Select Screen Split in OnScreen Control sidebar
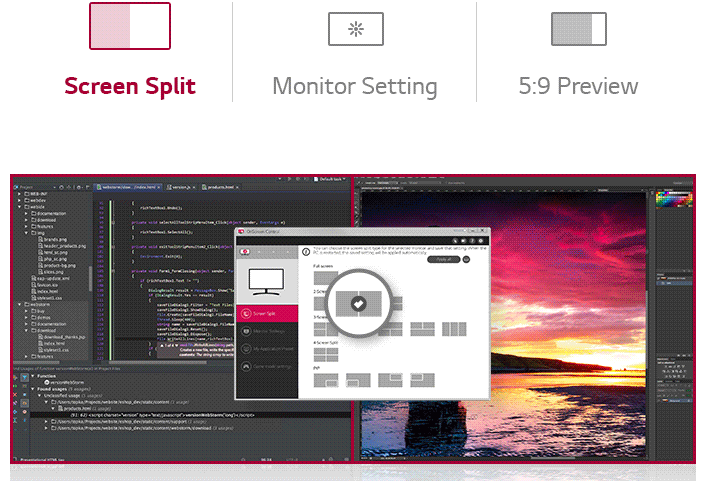The height and width of the screenshot is (481, 703). coord(267,313)
